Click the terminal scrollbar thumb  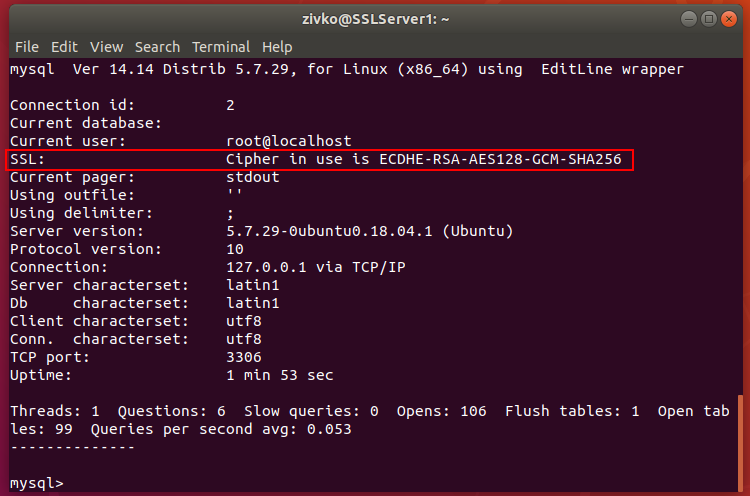[x=741, y=442]
